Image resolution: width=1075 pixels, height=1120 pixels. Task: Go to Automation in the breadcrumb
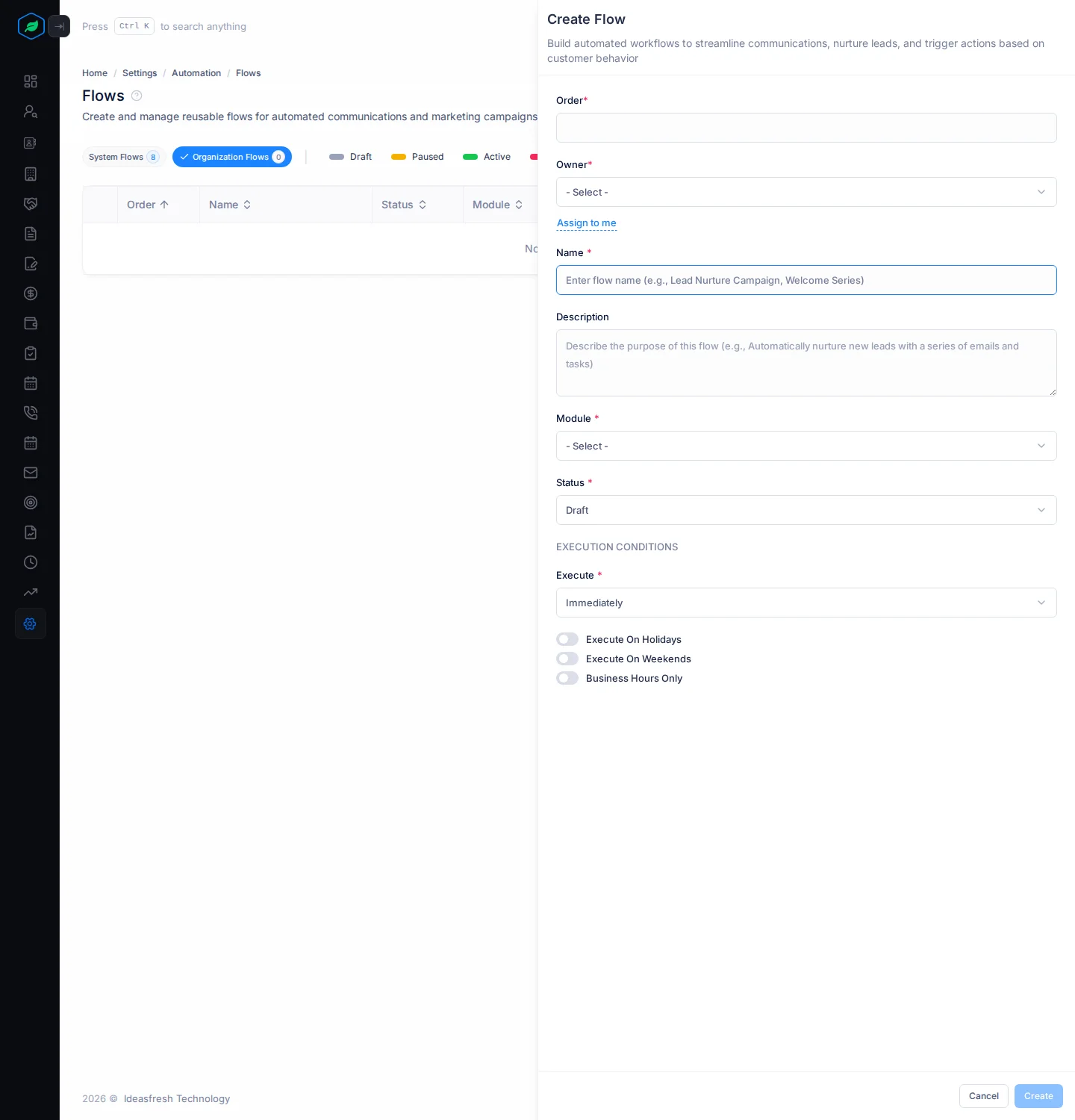coord(196,73)
